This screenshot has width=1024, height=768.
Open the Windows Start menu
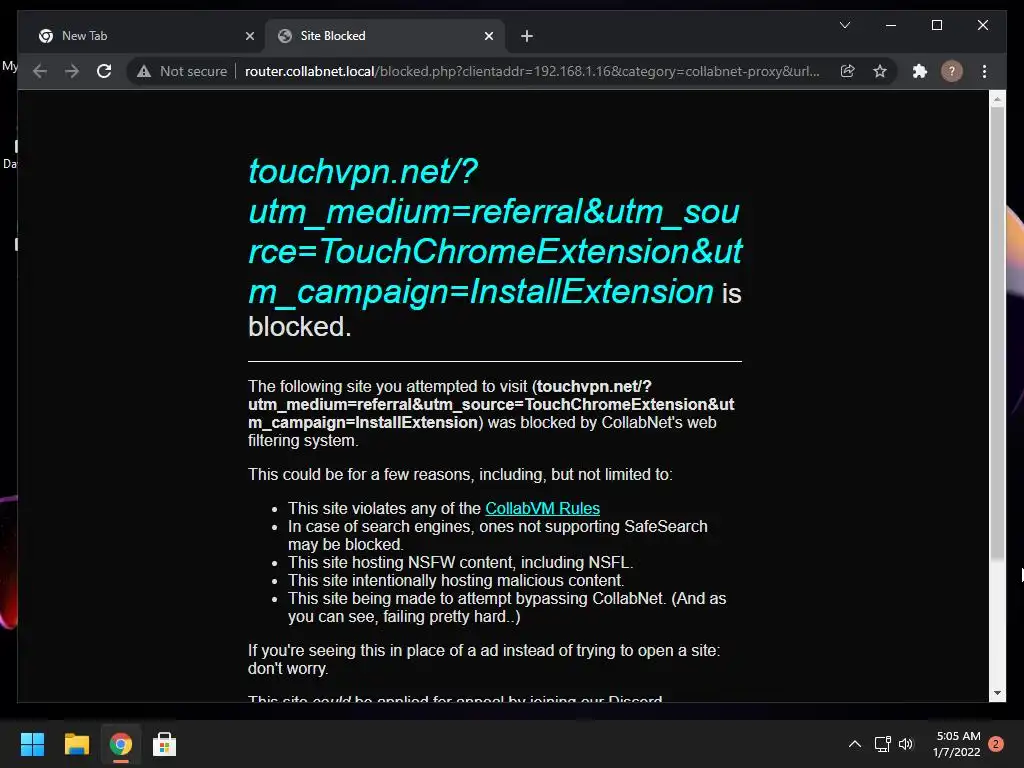tap(32, 744)
